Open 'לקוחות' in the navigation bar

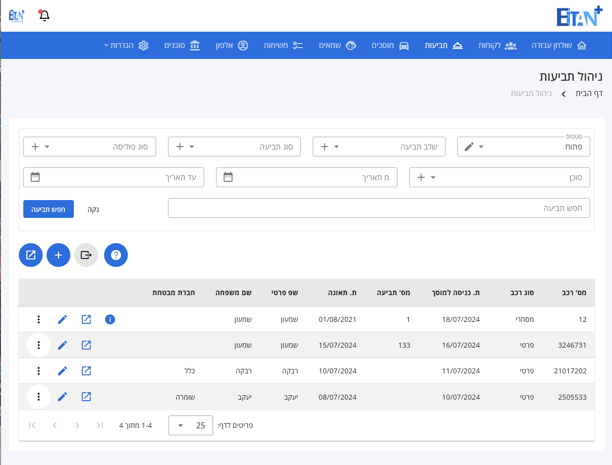497,45
